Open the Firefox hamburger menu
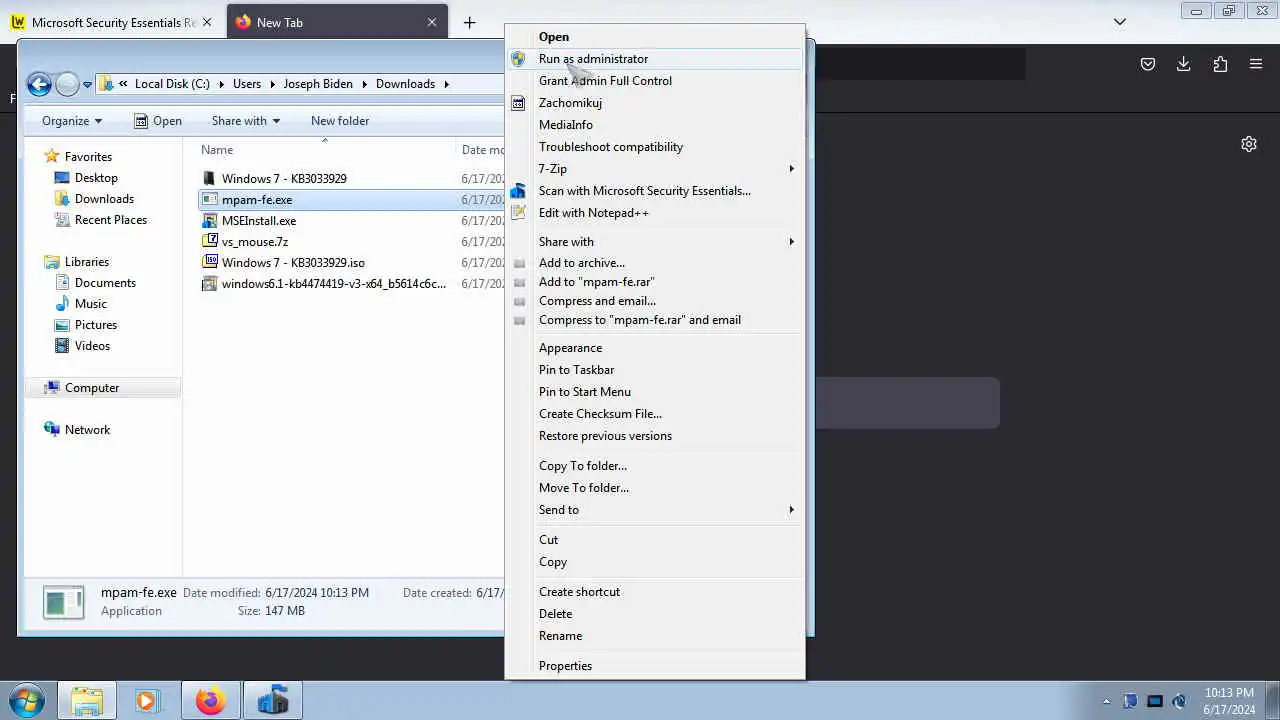This screenshot has height=720, width=1280. pos(1256,64)
